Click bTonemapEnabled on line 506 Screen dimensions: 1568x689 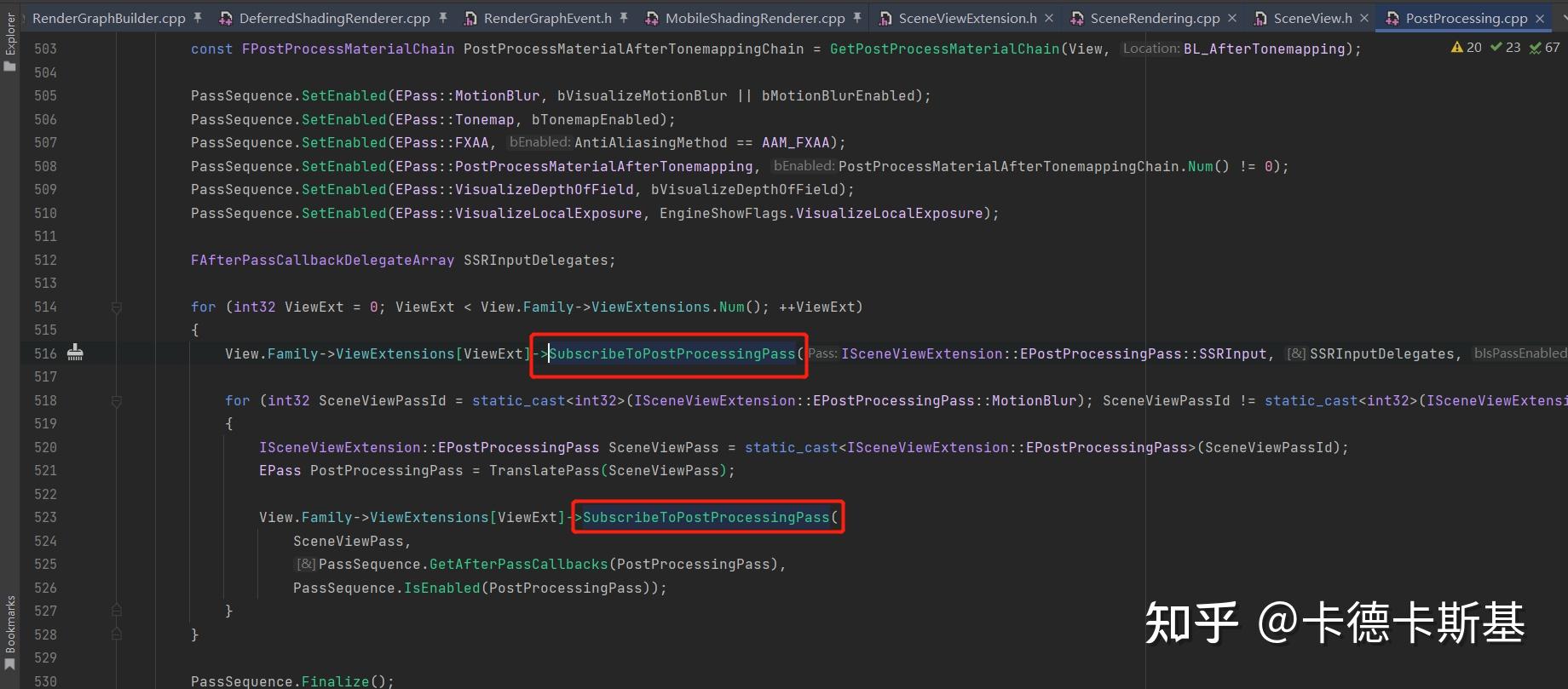point(595,119)
